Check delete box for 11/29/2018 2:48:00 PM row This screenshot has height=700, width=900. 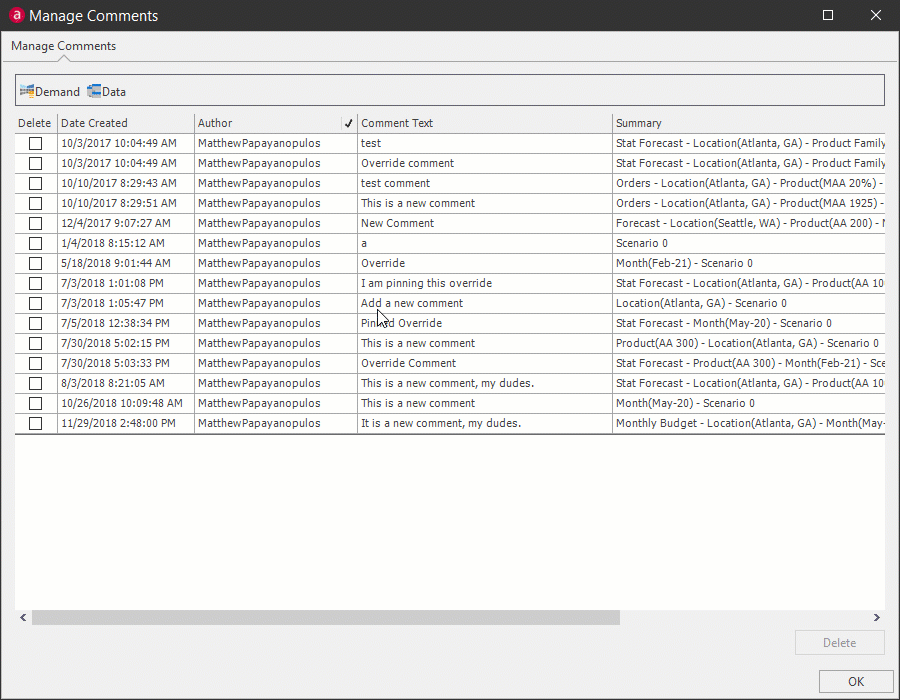(x=36, y=423)
